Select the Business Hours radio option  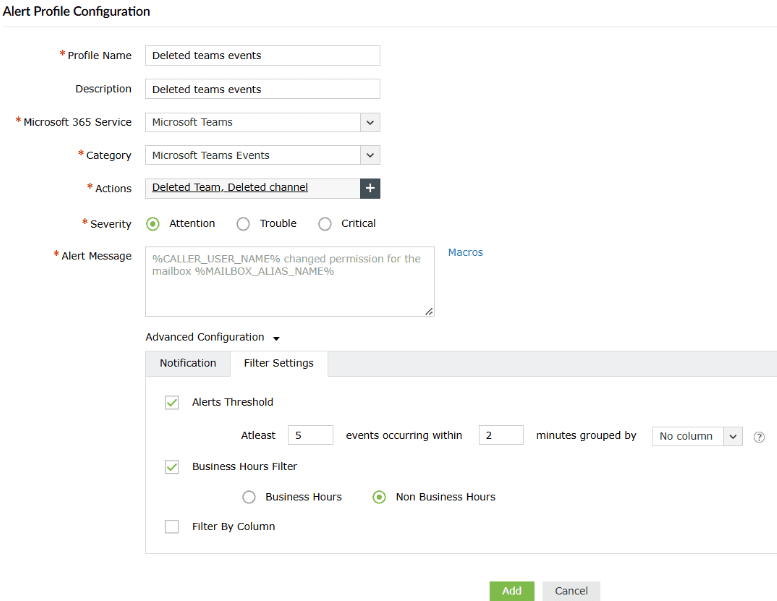[249, 497]
